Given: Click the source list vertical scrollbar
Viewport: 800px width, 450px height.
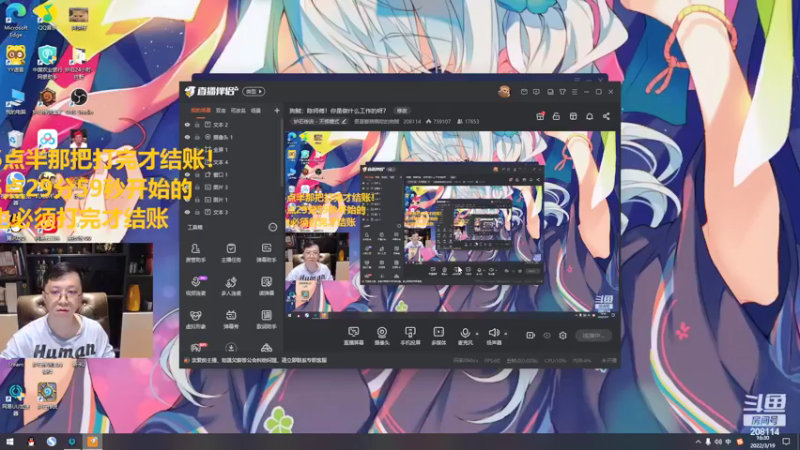Looking at the screenshot, I should (x=282, y=153).
